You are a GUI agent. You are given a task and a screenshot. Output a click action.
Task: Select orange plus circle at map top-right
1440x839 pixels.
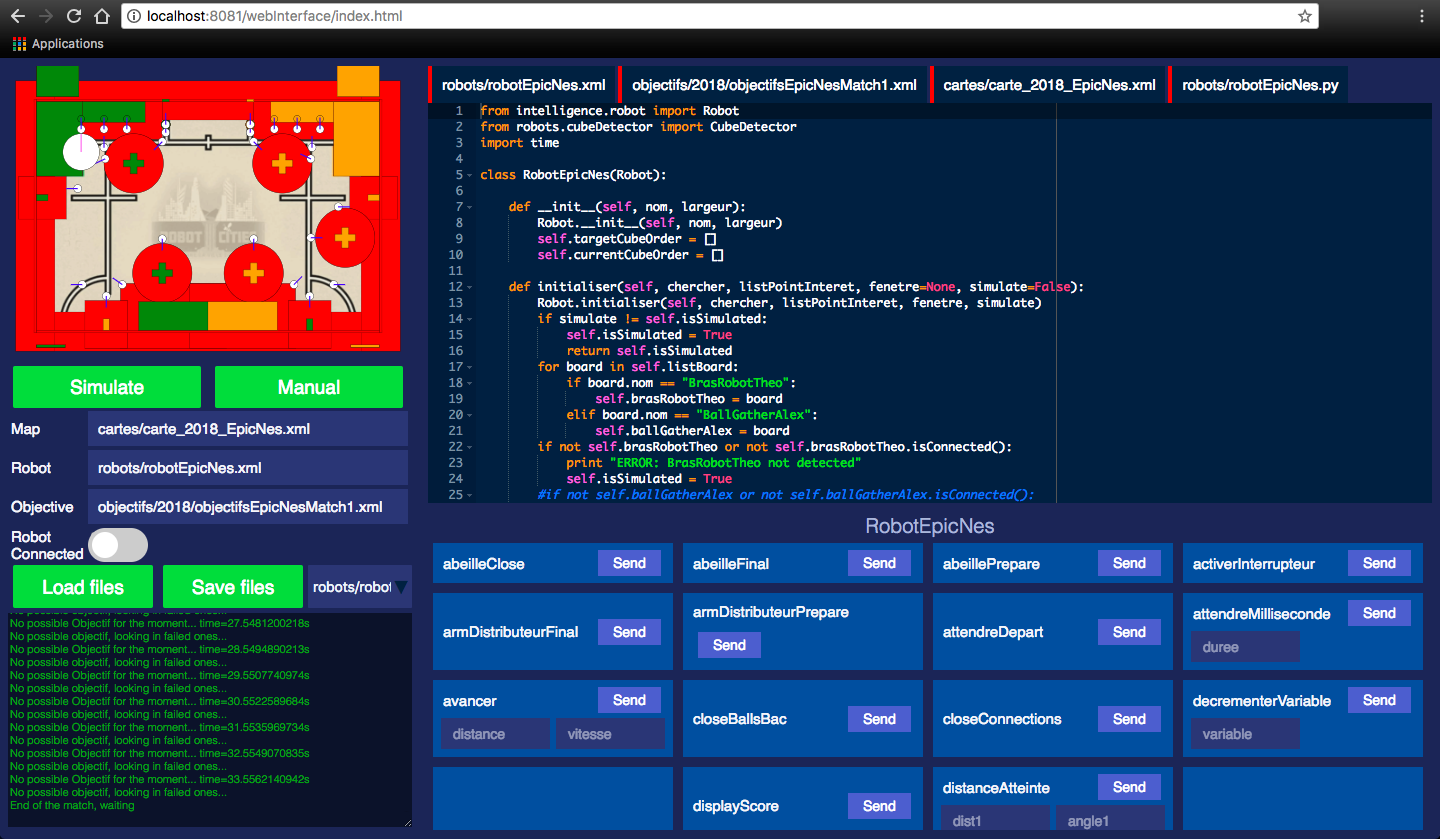282,162
